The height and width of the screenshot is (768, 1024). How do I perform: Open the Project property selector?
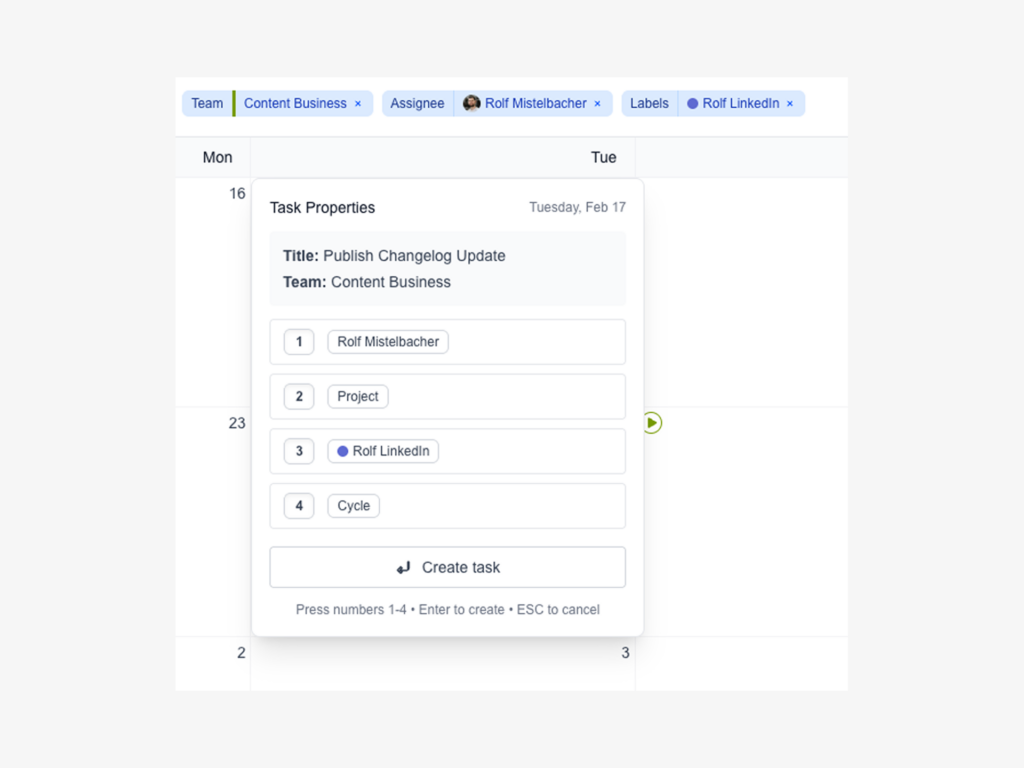pos(358,397)
